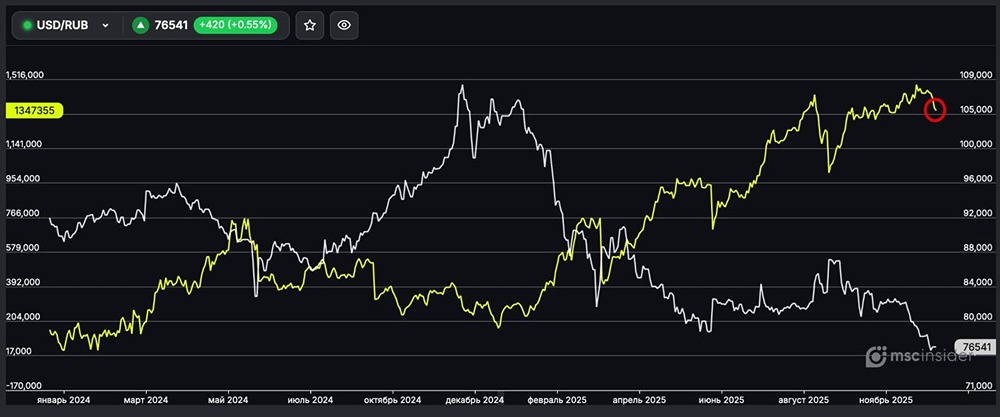The image size is (1000, 417).
Task: Click the 76541 price in the header
Action: click(x=170, y=25)
